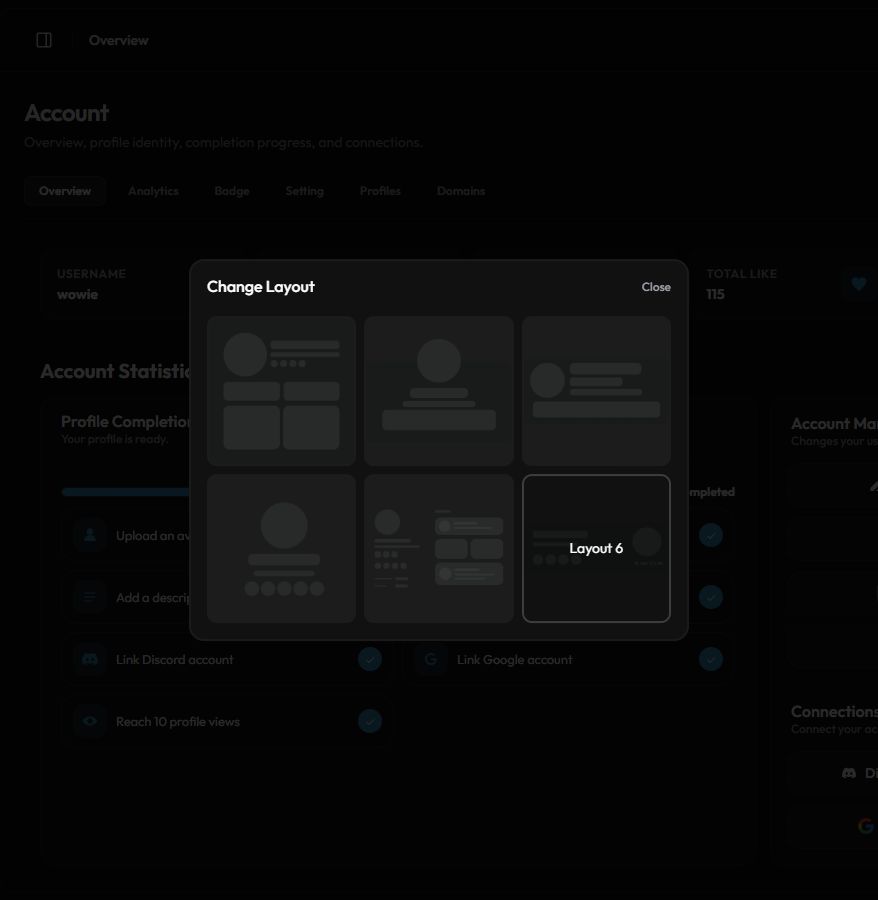Toggle the sidebar panel icon

point(44,40)
